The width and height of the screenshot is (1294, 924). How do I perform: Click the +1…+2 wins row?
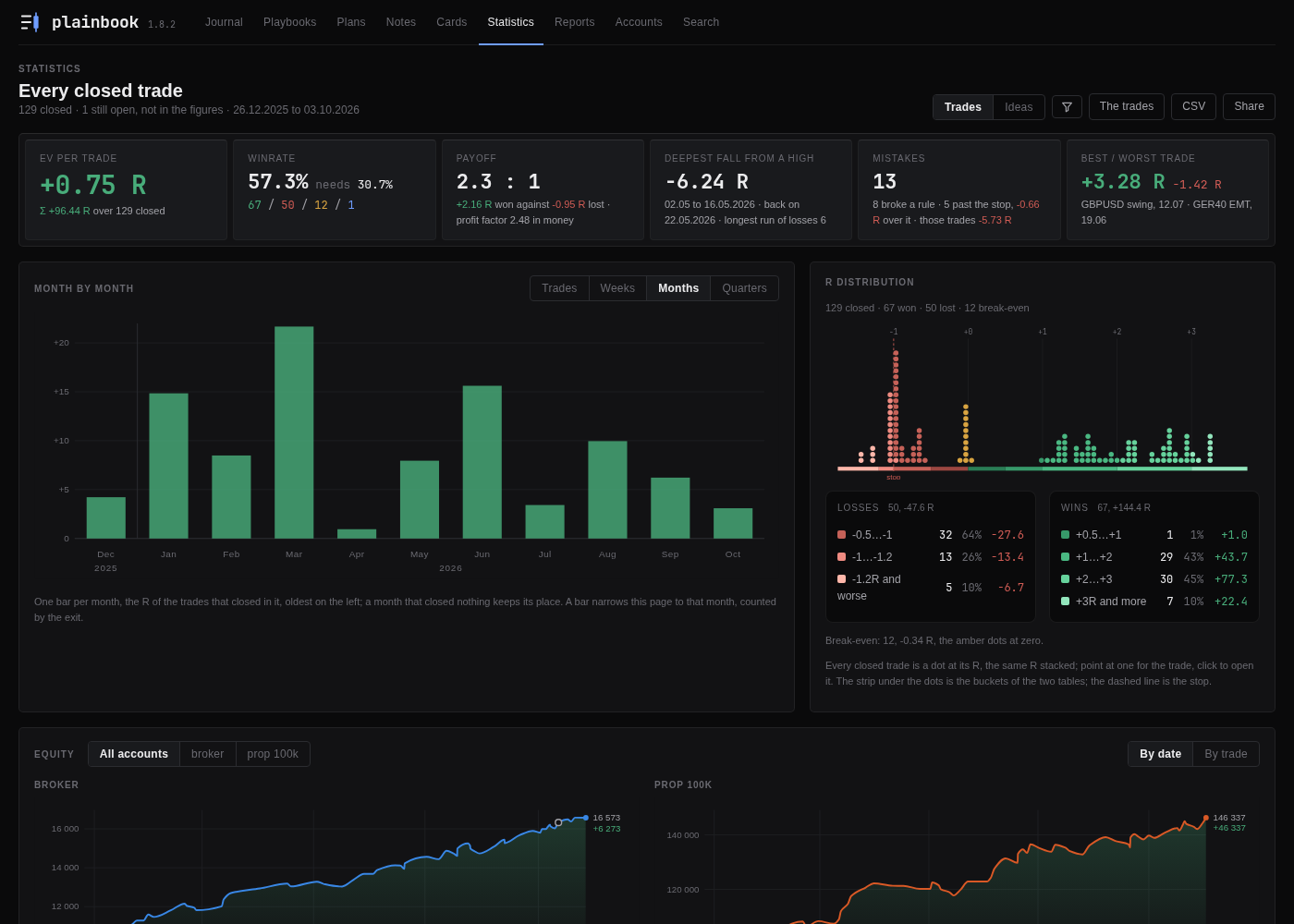1154,557
